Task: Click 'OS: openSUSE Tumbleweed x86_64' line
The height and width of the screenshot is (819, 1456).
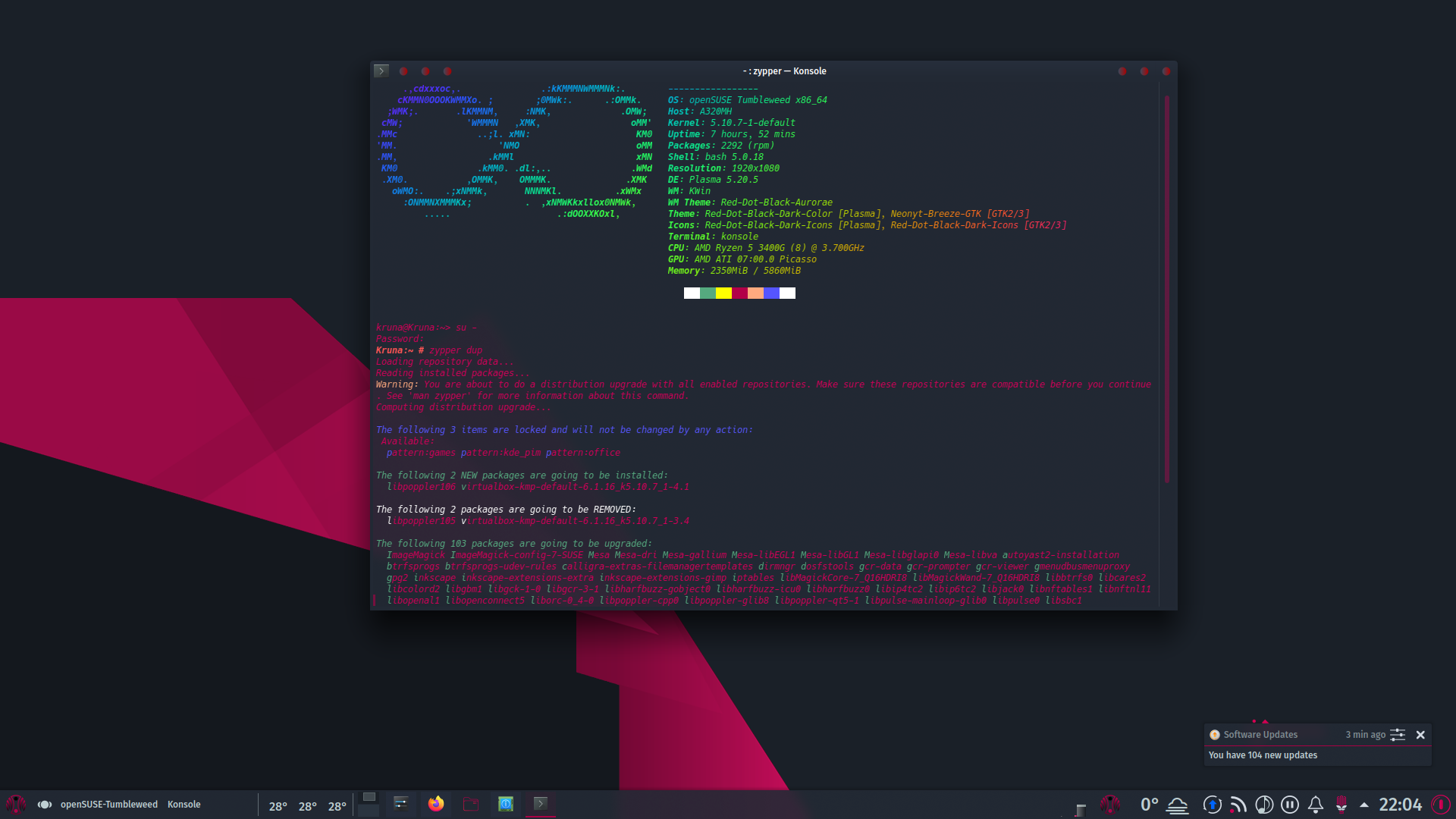Action: [747, 100]
